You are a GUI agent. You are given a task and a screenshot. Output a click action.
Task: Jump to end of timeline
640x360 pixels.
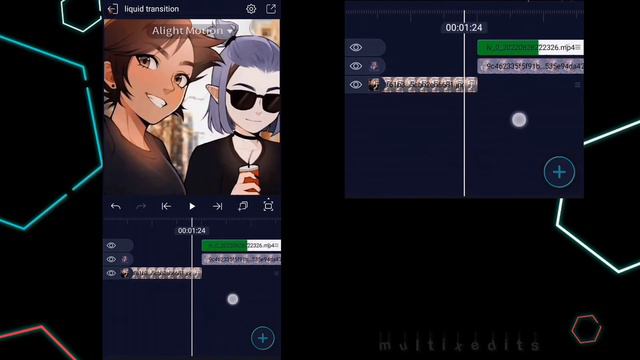pyautogui.click(x=217, y=207)
